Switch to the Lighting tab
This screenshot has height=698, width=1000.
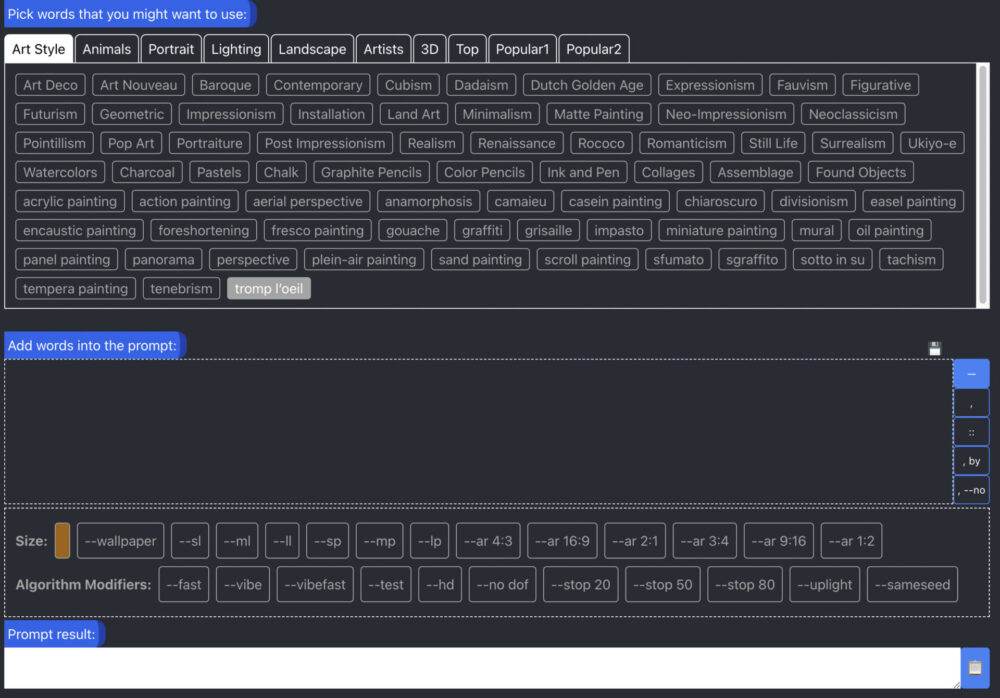[x=236, y=48]
